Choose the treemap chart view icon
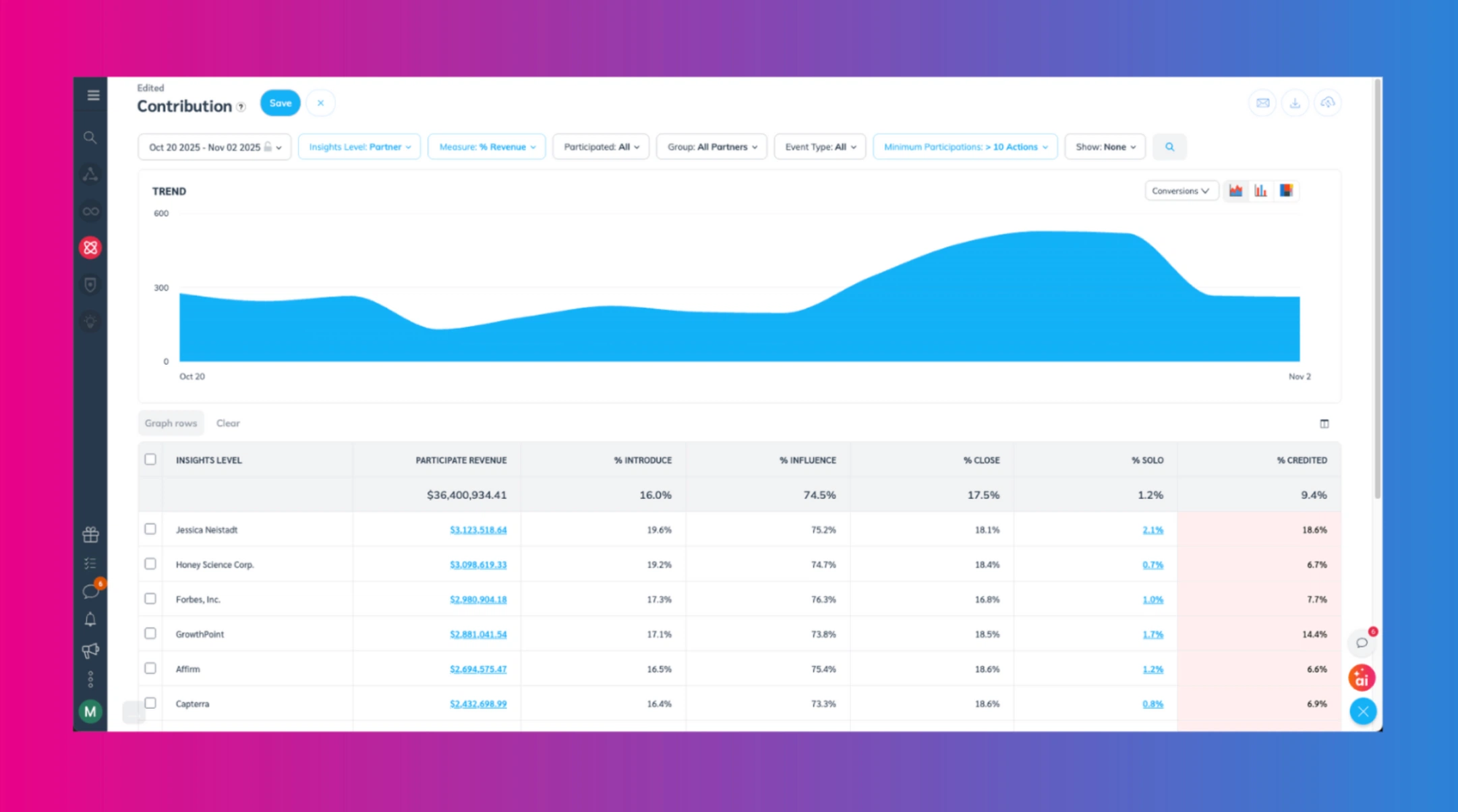The width and height of the screenshot is (1458, 812). (1285, 190)
